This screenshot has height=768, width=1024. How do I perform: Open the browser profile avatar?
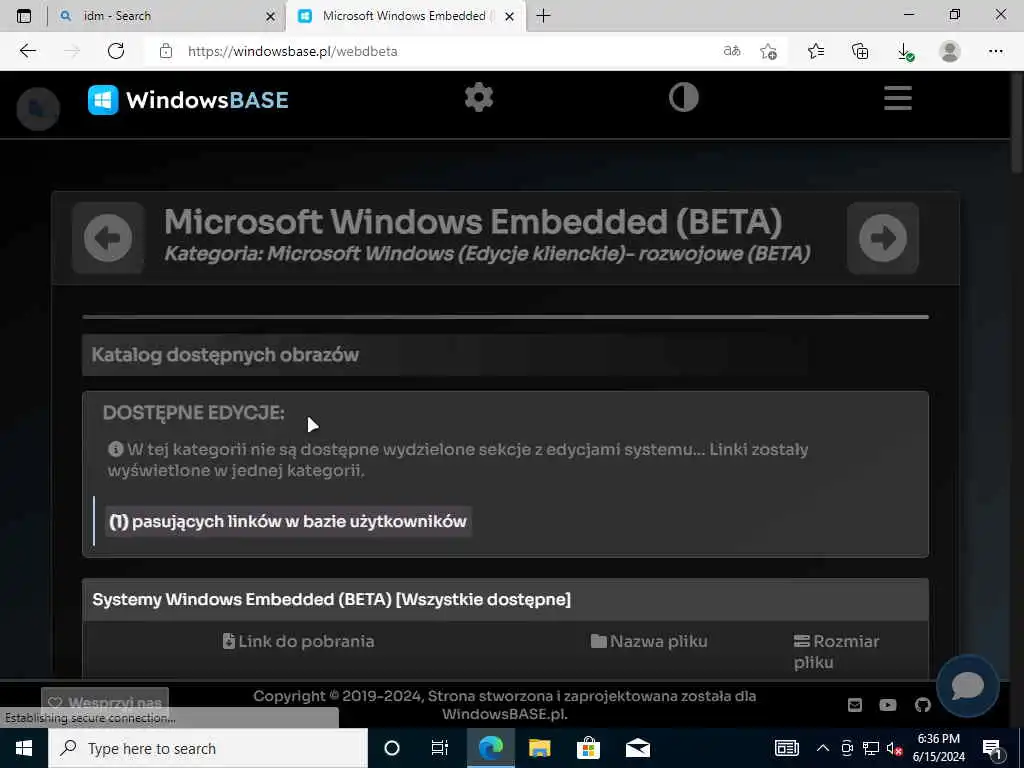coord(950,51)
